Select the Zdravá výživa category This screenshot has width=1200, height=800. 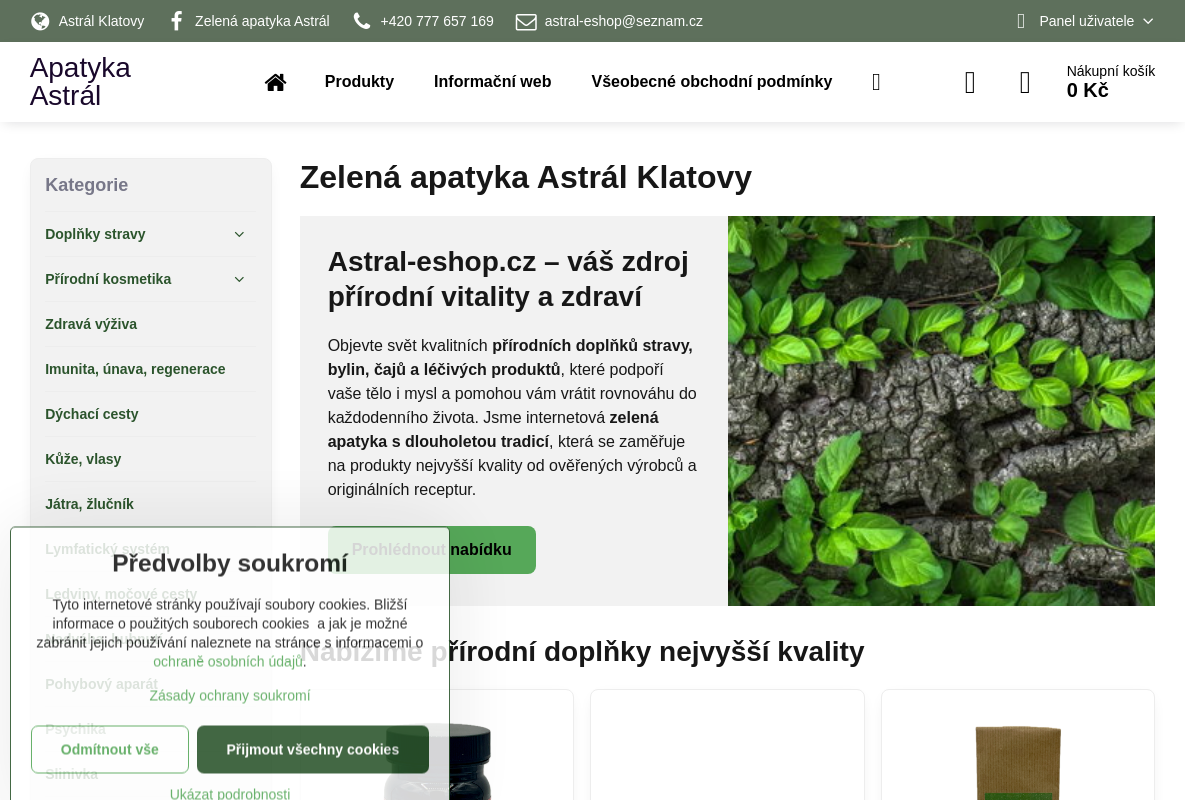[x=91, y=324]
